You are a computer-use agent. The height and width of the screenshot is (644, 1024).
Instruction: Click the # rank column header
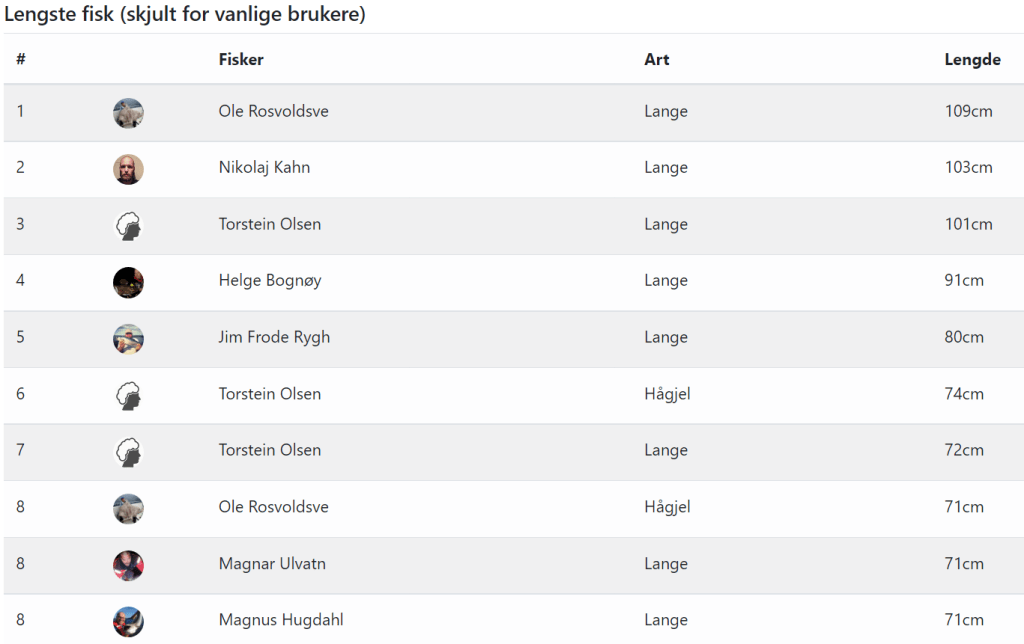point(21,59)
